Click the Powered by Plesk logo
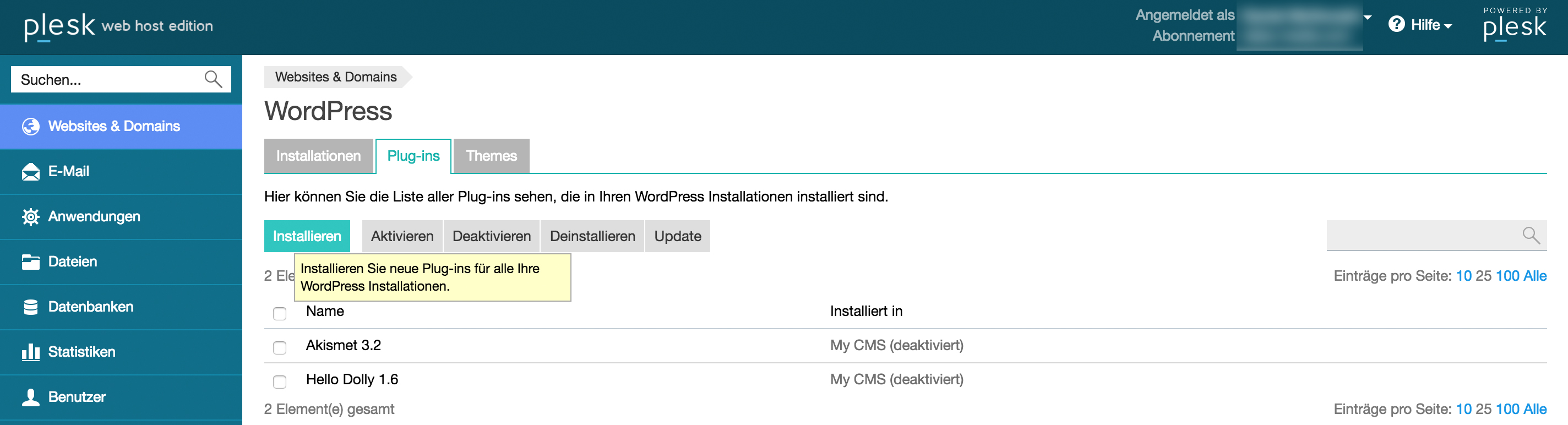The image size is (1568, 425). pos(1515,24)
